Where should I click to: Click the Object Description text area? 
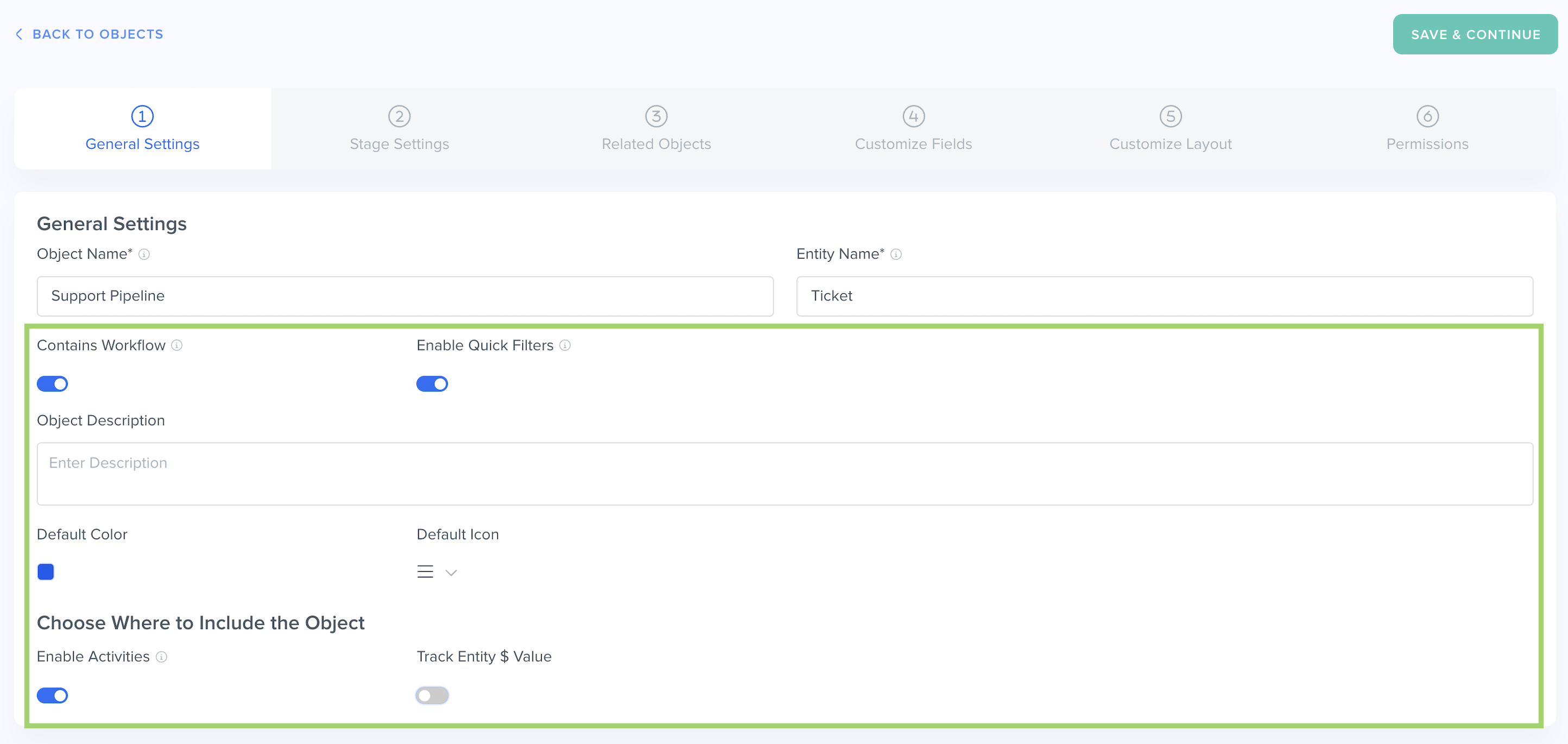tap(784, 474)
